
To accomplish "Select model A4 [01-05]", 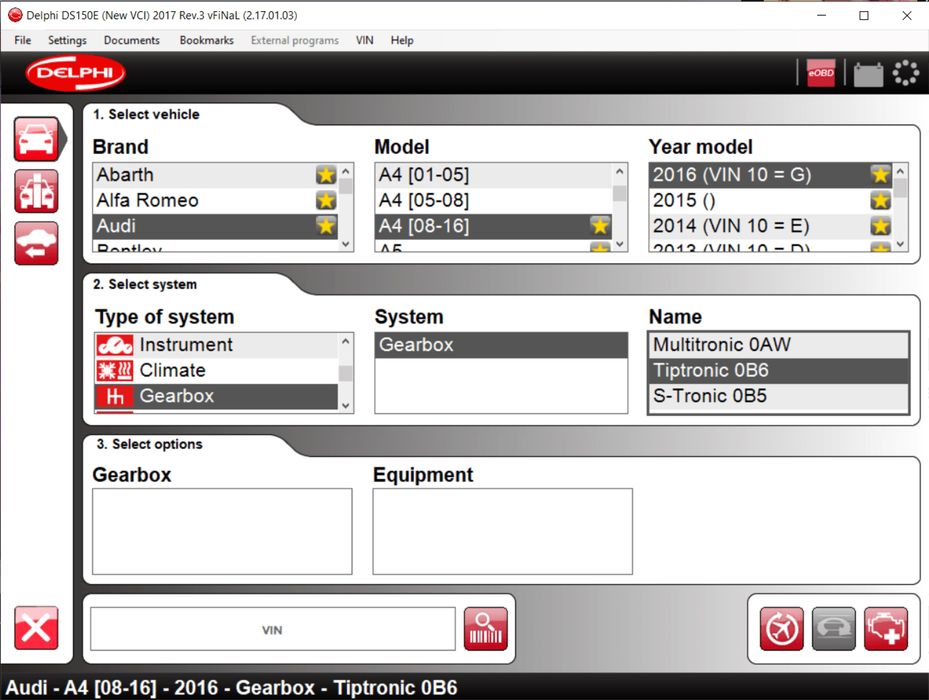I will (x=494, y=175).
